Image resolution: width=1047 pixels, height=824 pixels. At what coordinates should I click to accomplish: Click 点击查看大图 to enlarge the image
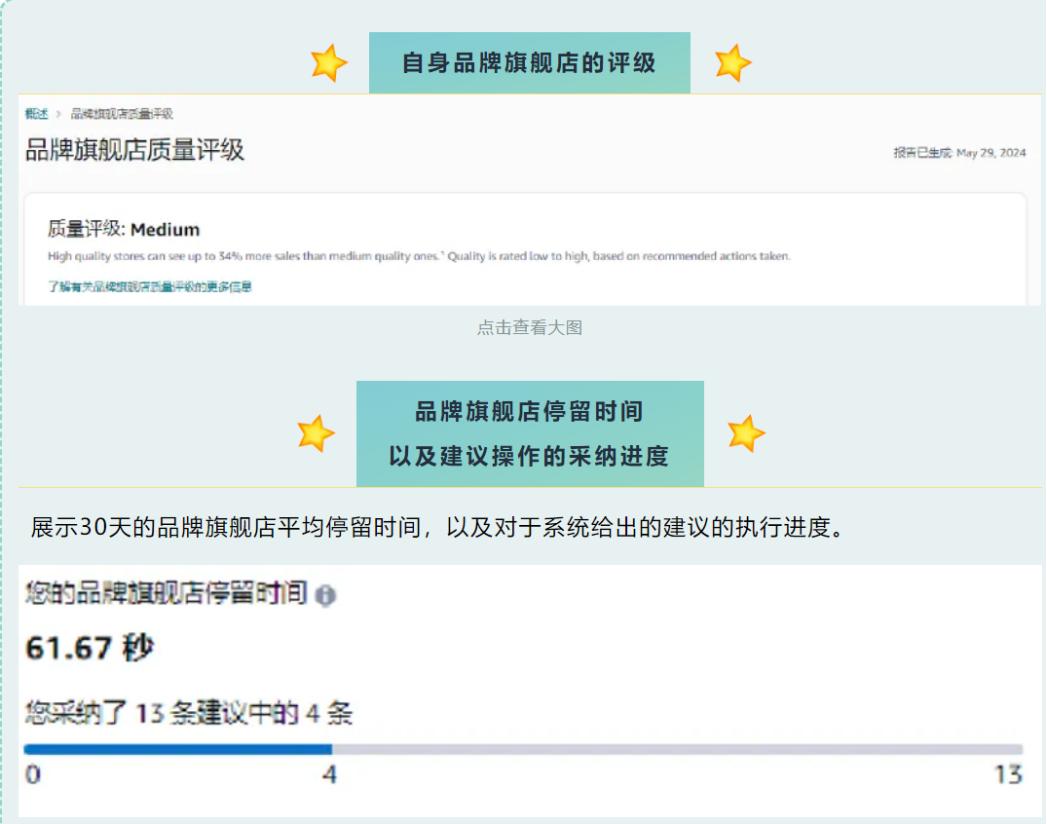pos(530,327)
